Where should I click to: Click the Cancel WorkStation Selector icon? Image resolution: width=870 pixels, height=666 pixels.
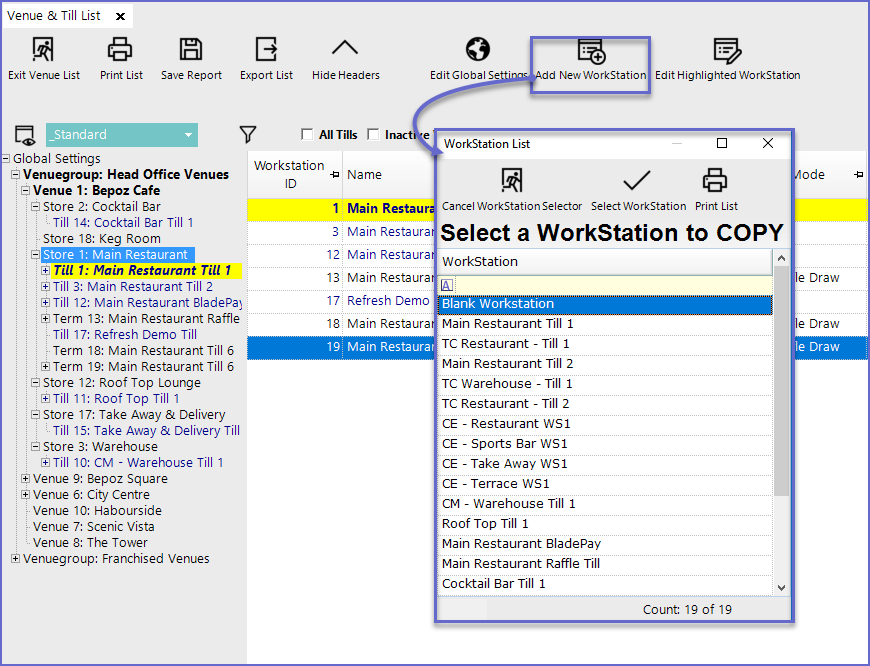512,181
